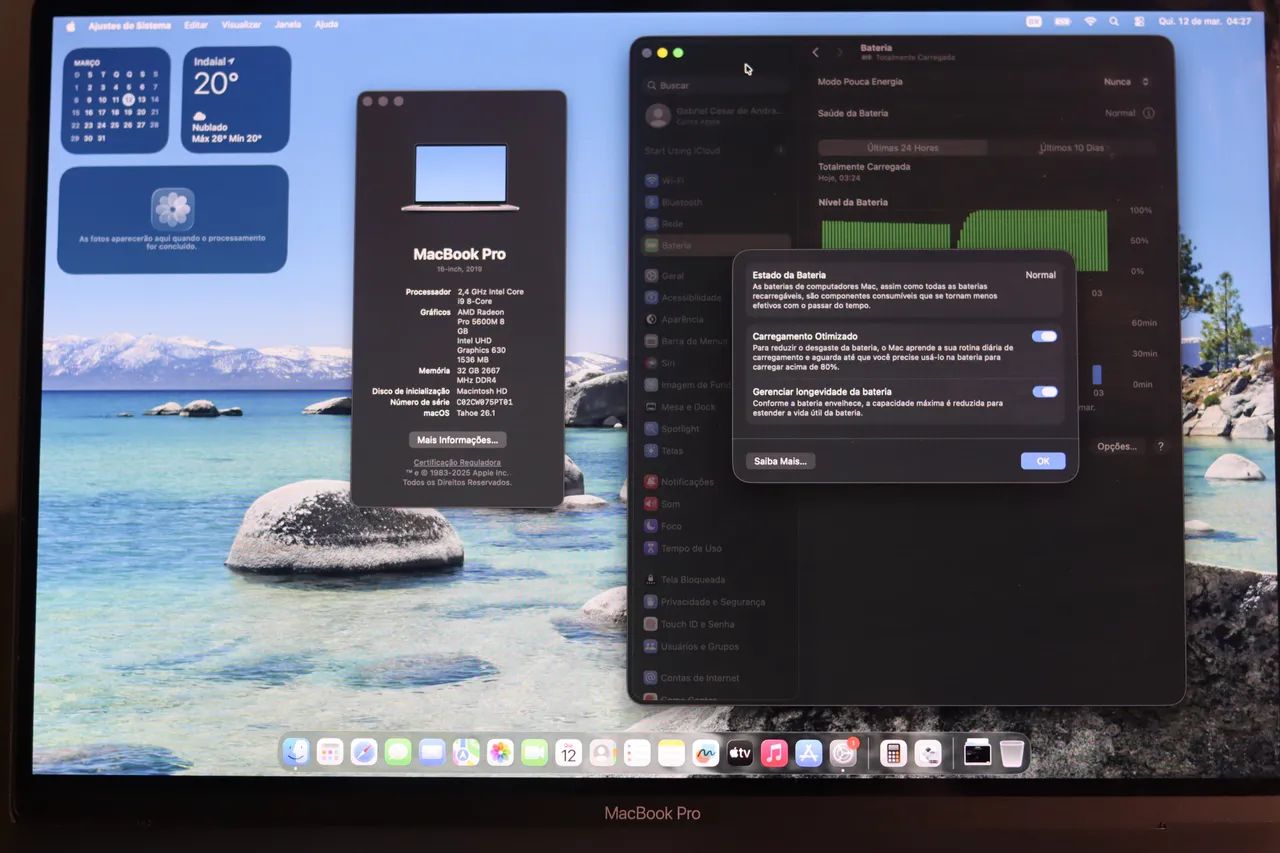Image resolution: width=1280 pixels, height=853 pixels.
Task: Click the OK button in battery dialog
Action: coord(1043,461)
